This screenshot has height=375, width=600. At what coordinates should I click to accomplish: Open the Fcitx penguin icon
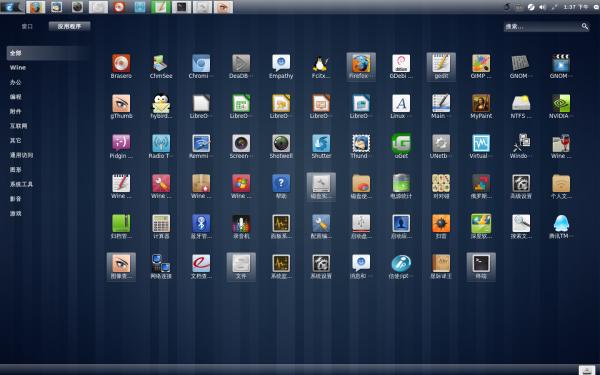321,67
